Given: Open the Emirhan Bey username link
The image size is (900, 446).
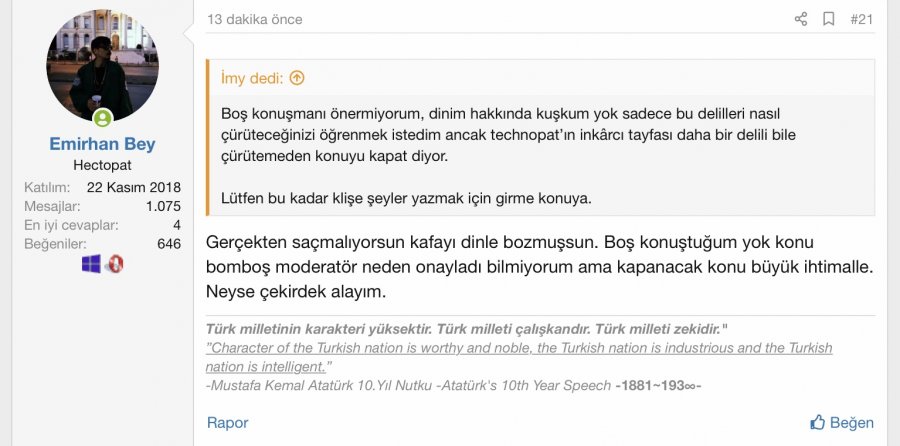Looking at the screenshot, I should pos(102,144).
